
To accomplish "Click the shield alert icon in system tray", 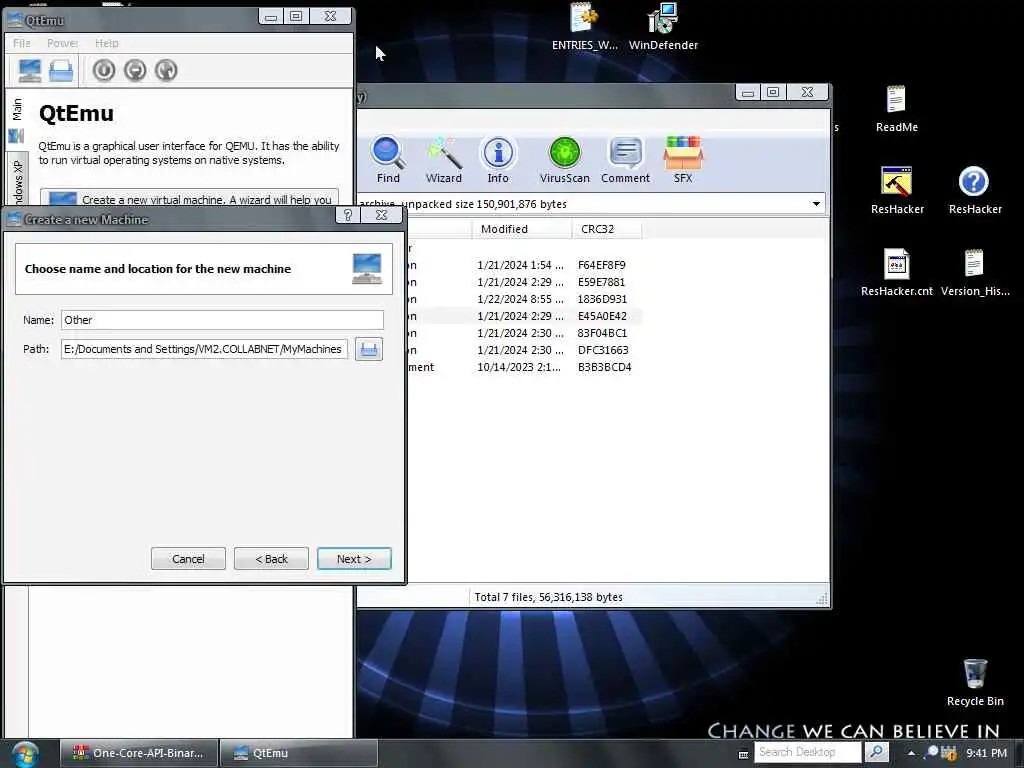I will [x=948, y=753].
